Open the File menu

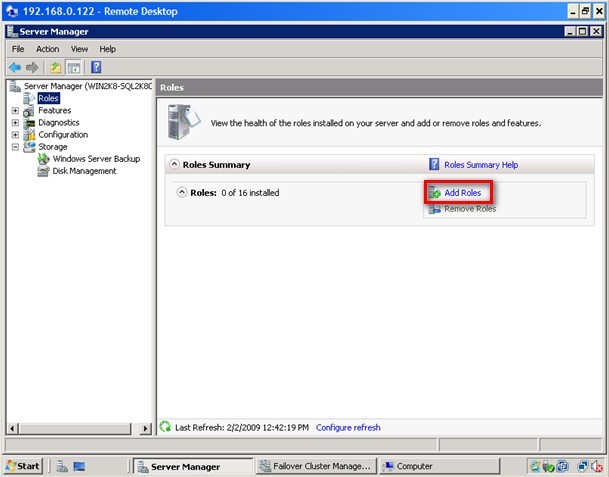18,49
